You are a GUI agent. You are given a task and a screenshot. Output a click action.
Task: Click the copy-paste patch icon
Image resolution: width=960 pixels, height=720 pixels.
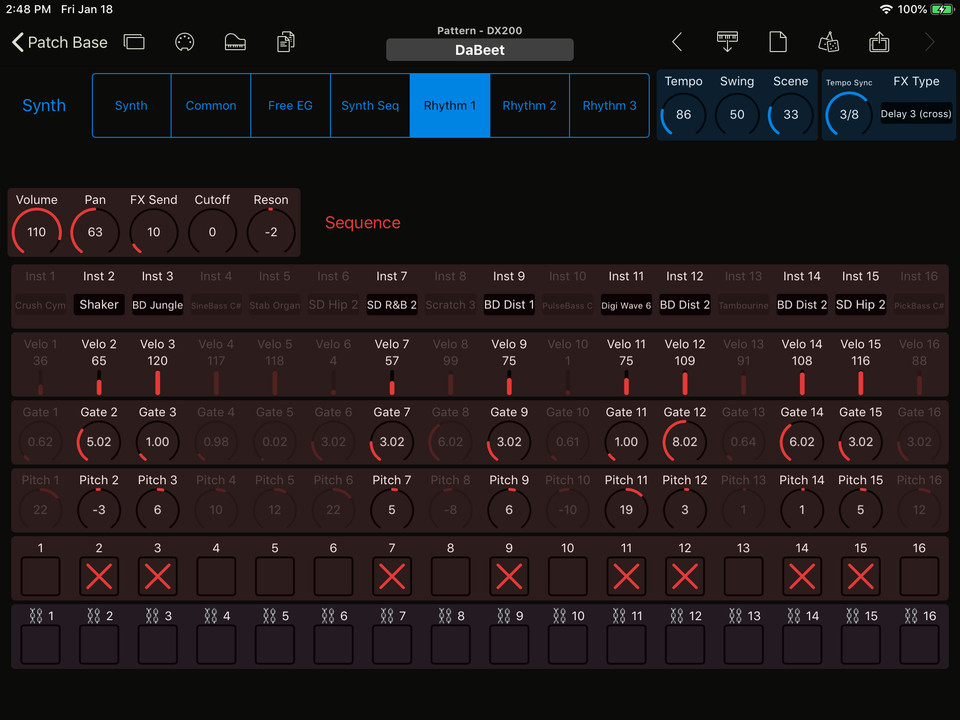285,42
